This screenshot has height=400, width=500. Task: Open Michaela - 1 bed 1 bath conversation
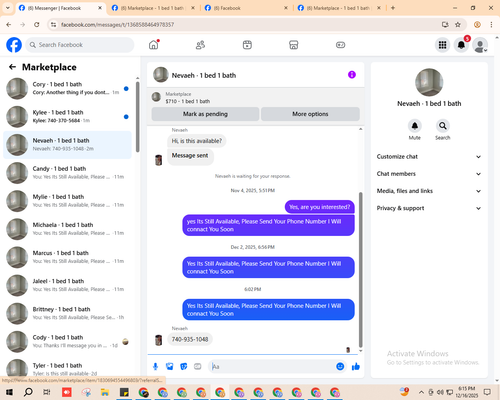pos(68,229)
